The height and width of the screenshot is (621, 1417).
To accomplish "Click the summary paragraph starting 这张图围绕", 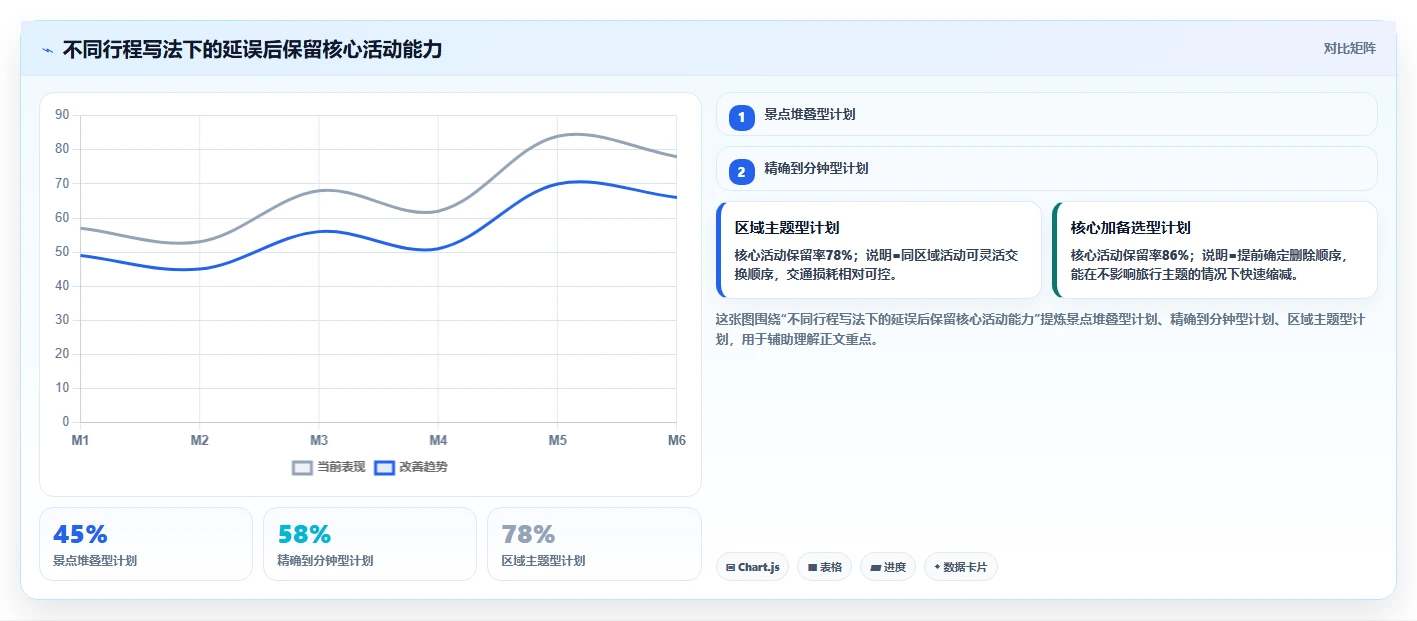I will pyautogui.click(x=1040, y=329).
